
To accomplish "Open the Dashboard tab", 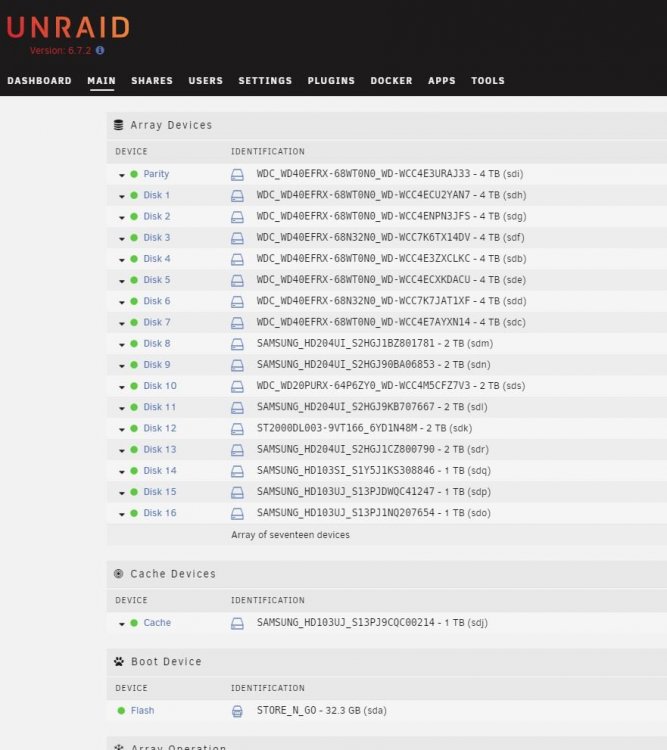I will (x=39, y=80).
